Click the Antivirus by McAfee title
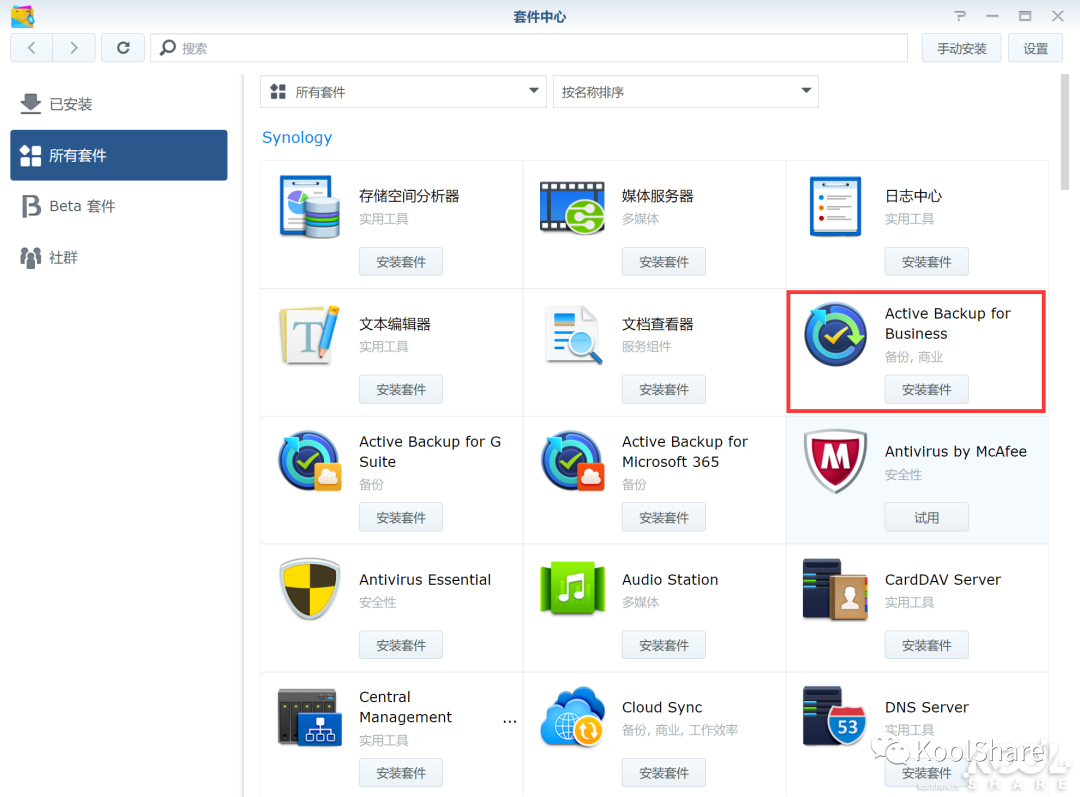 click(955, 451)
